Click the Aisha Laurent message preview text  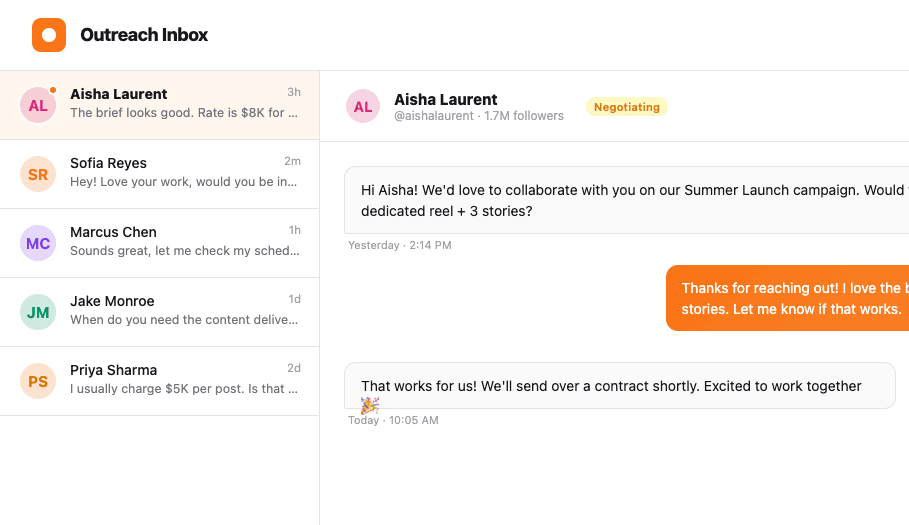click(x=184, y=113)
